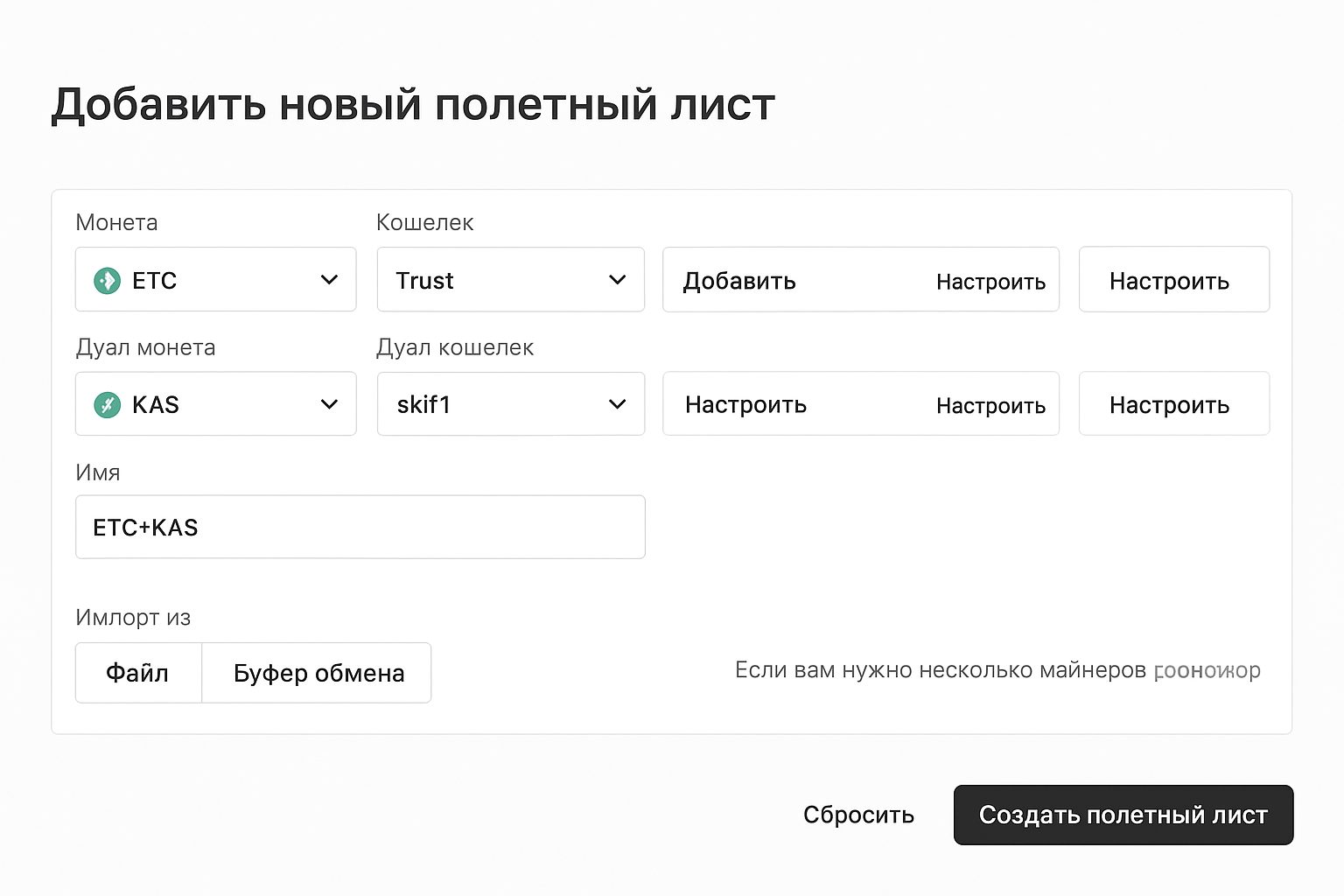This screenshot has height=896, width=1344.
Task: Expand the Кошелек selector chevron
Action: pyautogui.click(x=619, y=280)
